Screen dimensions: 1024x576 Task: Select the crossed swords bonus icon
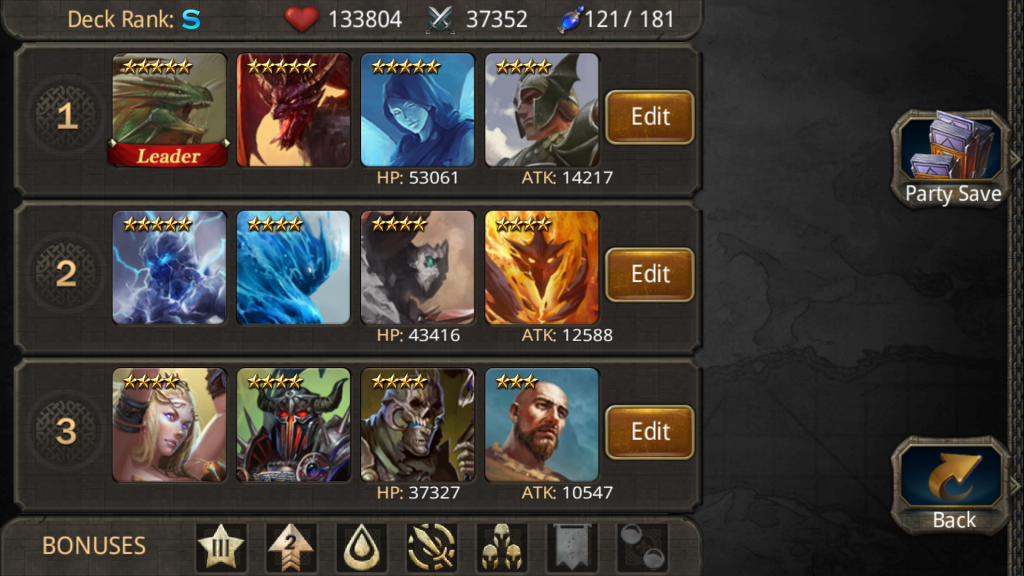pos(432,547)
